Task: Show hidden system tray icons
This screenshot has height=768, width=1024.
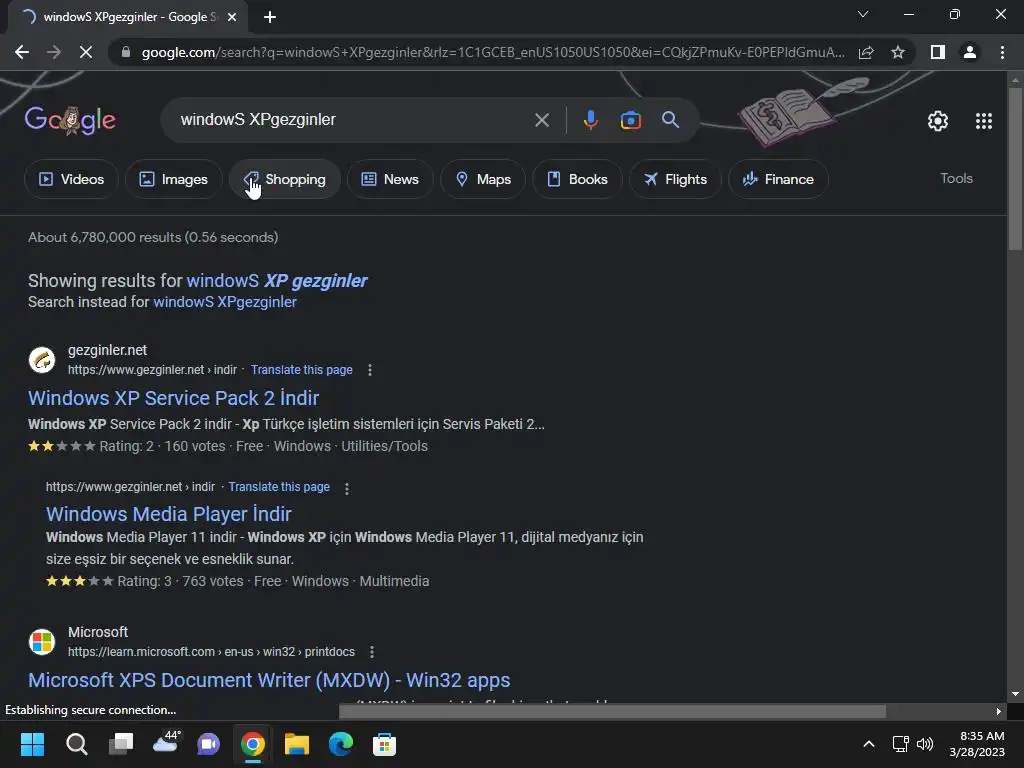Action: (x=869, y=744)
